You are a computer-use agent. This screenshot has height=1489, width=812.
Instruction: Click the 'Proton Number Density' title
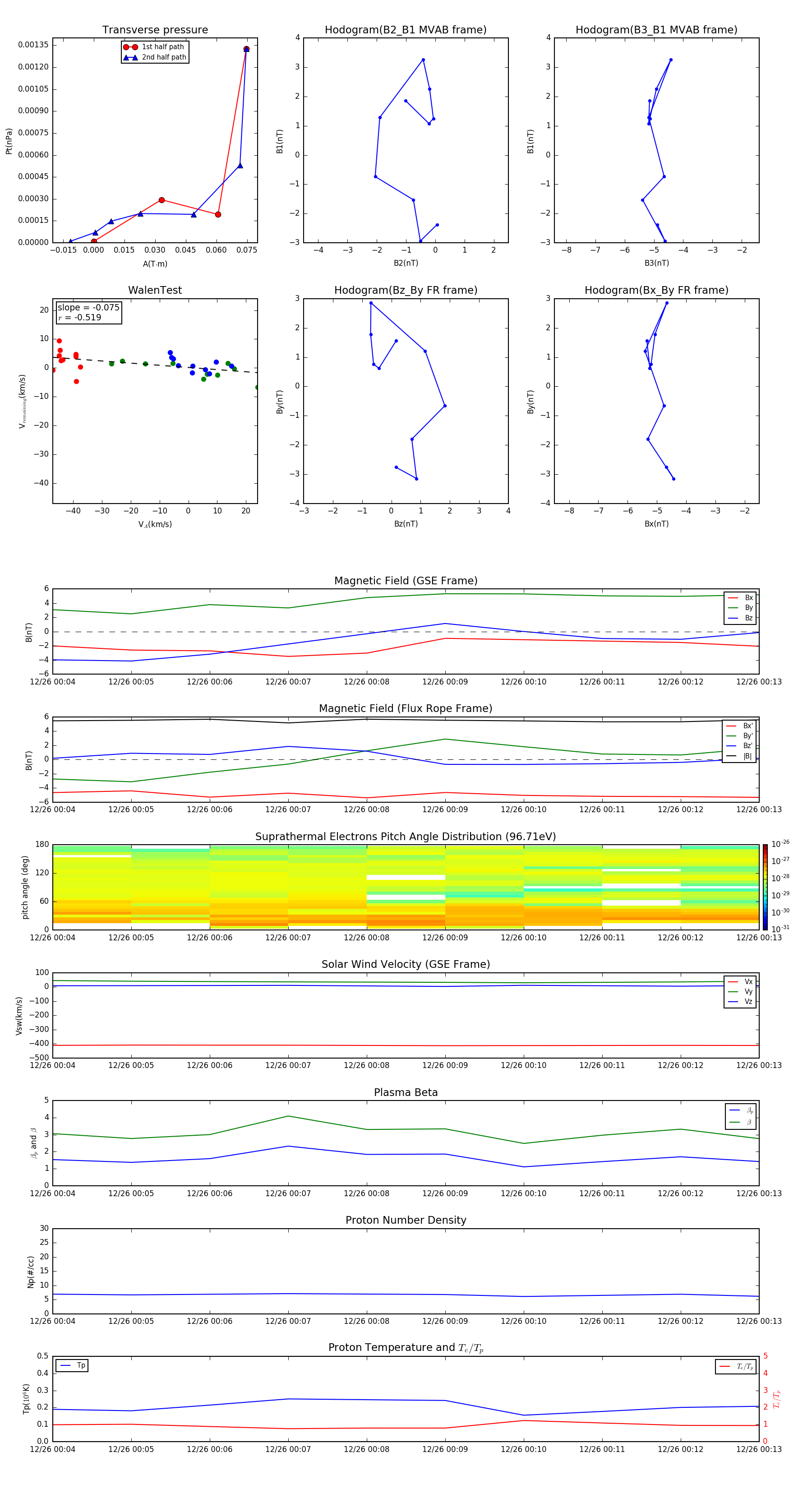click(406, 1220)
